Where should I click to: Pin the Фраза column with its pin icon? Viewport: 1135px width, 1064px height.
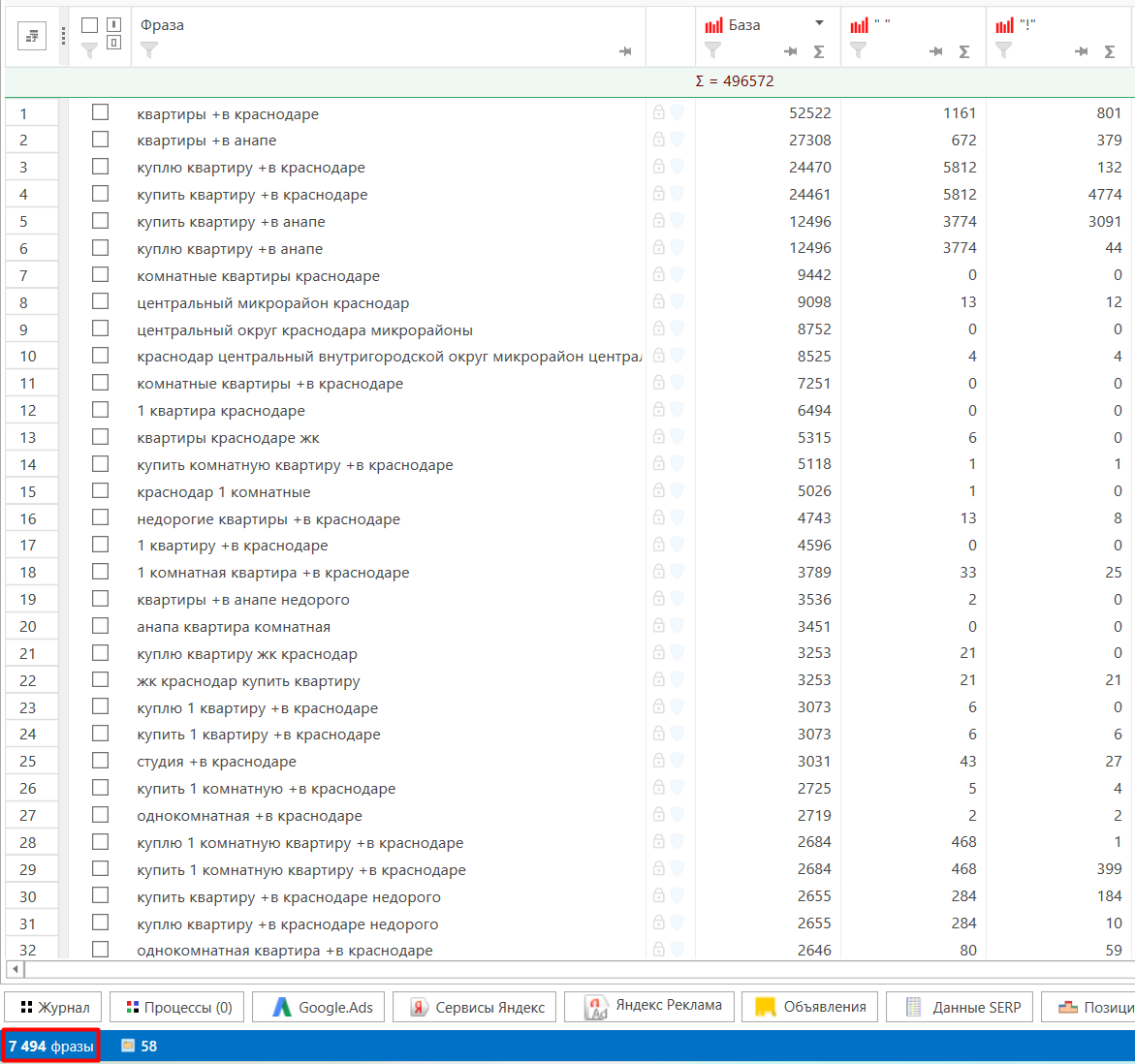[x=625, y=51]
